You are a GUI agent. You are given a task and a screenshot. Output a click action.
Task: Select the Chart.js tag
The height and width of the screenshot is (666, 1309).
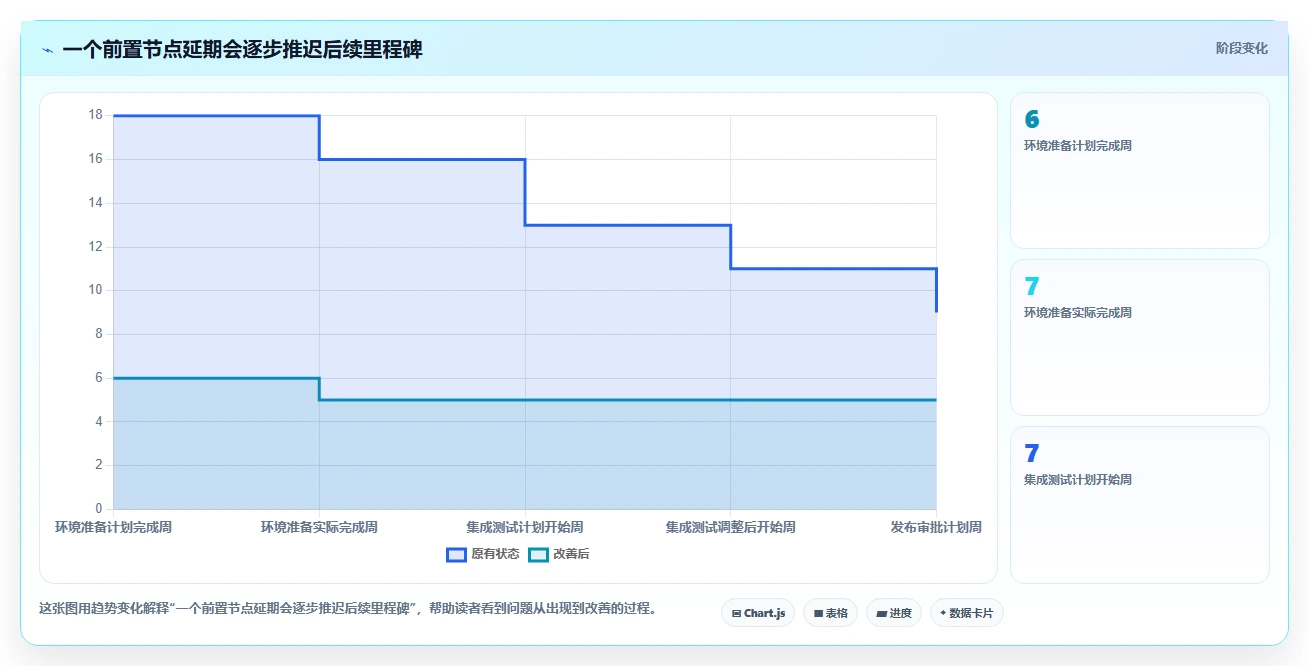point(758,613)
